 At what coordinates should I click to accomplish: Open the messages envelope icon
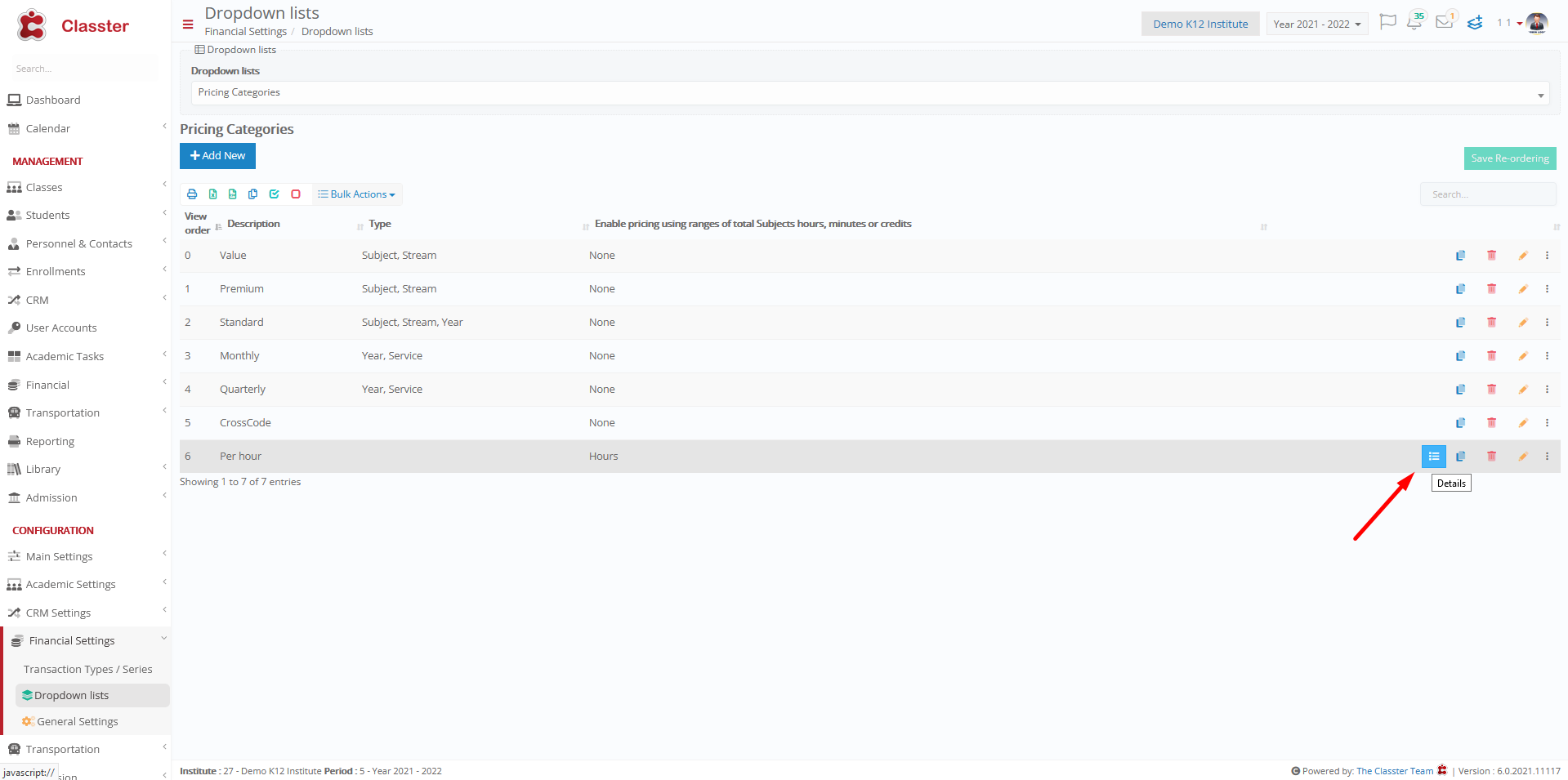click(1445, 21)
